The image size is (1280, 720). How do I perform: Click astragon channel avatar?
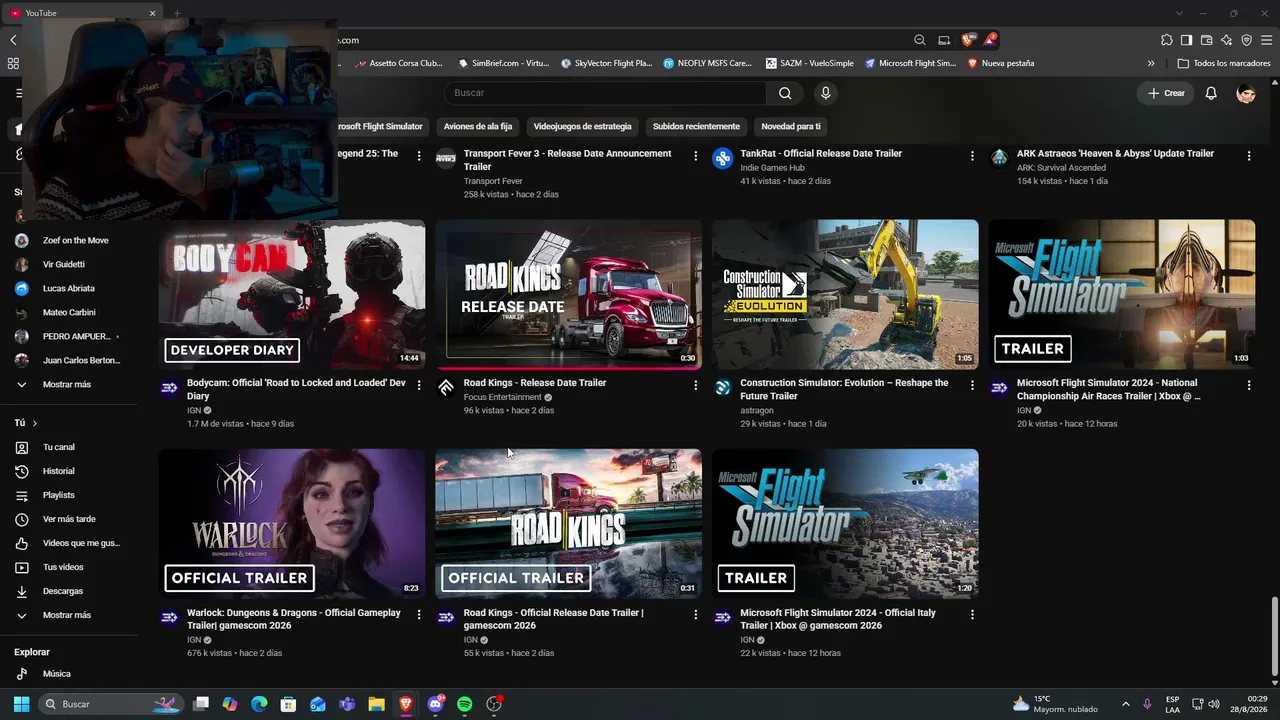click(723, 388)
